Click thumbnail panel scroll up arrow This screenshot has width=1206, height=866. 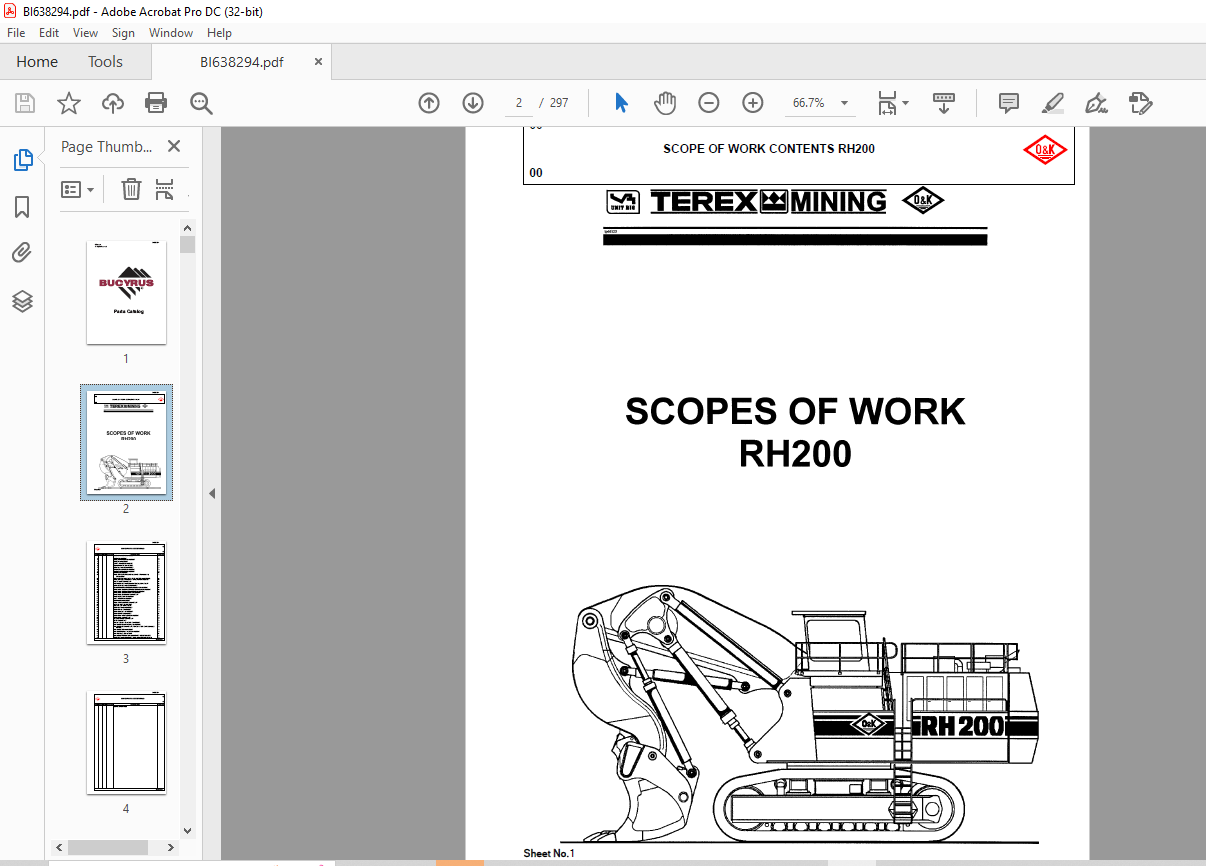(187, 227)
